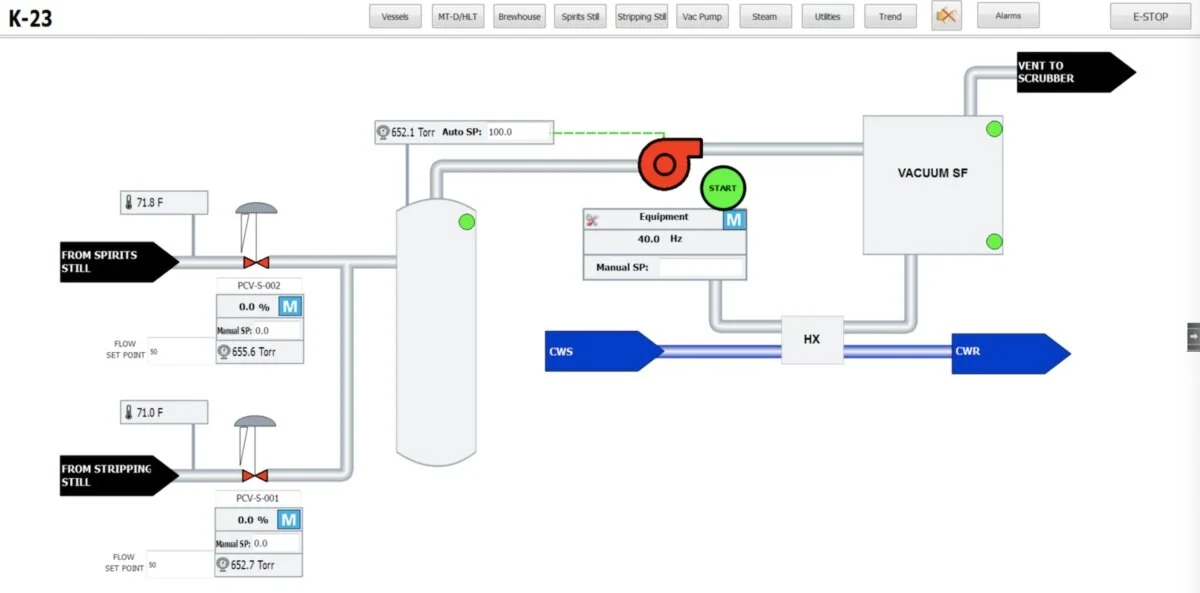Toggle the M mode button on PCV-S-002
1200x593 pixels.
coord(289,306)
